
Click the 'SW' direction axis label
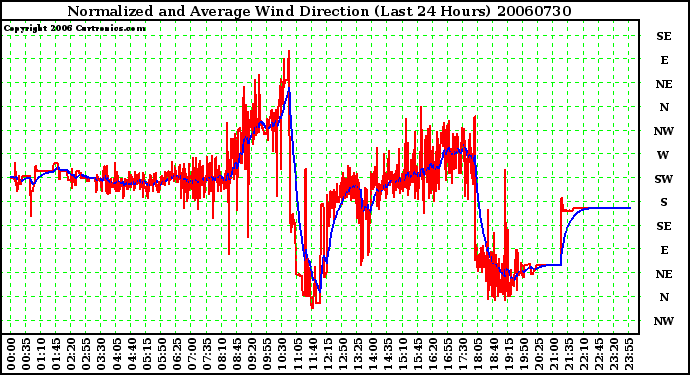click(663, 179)
